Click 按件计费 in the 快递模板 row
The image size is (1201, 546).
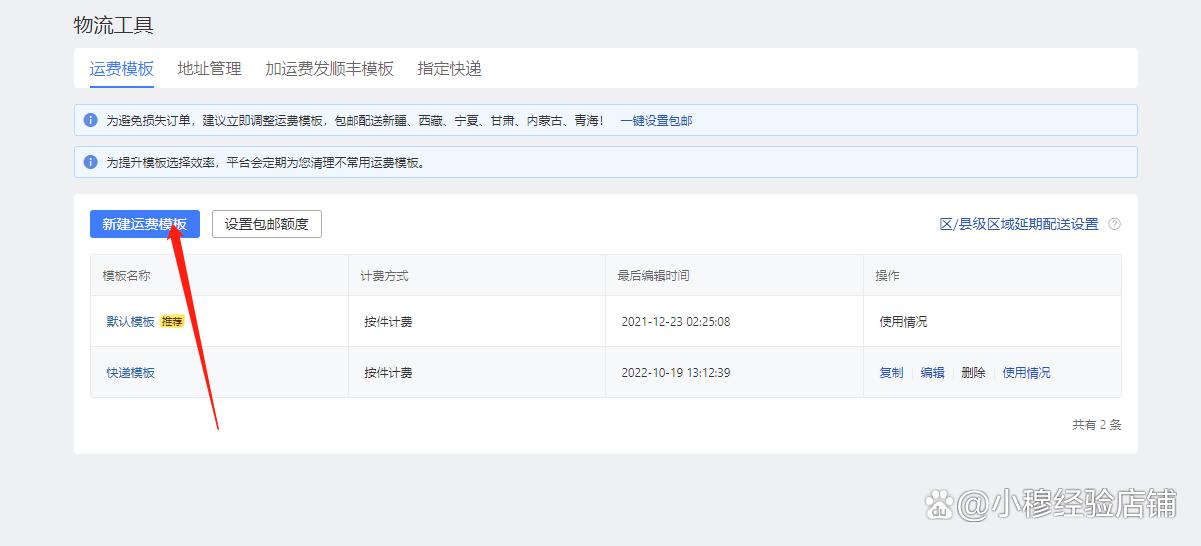[x=388, y=373]
